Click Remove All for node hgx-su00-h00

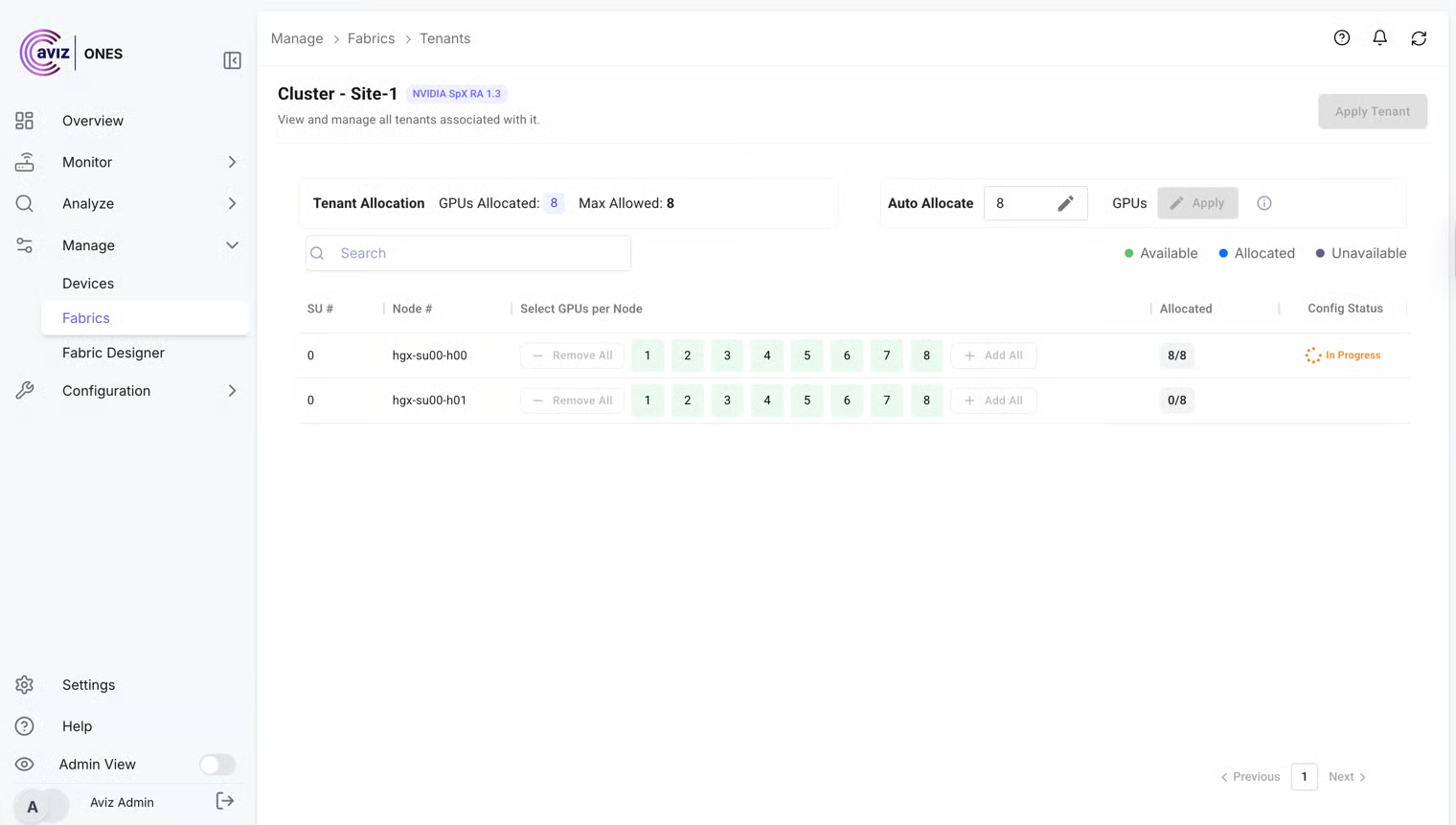(572, 355)
